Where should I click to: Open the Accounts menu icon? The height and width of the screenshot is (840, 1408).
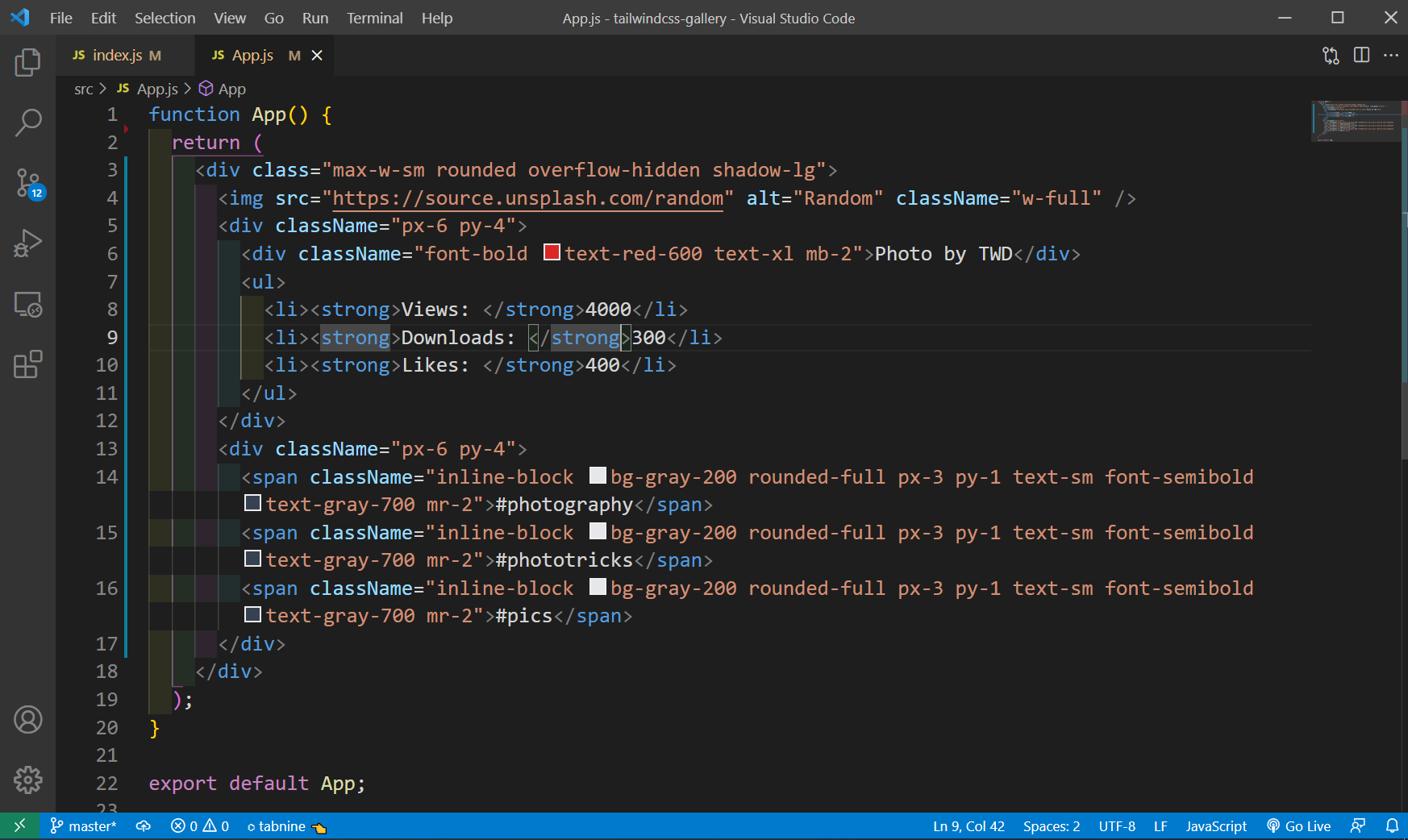pyautogui.click(x=27, y=719)
